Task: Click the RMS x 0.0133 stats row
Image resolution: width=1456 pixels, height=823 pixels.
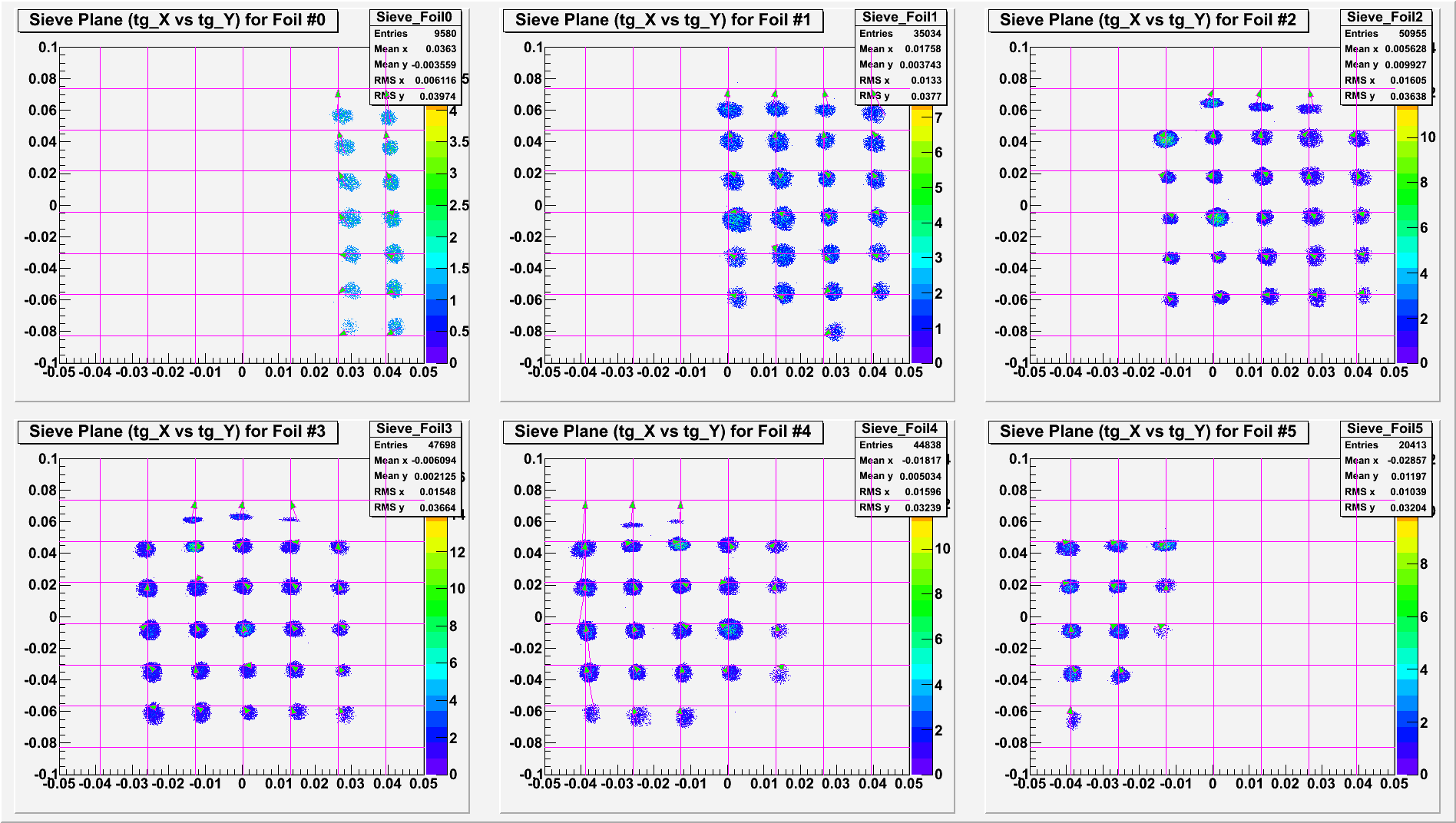Action: tap(900, 81)
